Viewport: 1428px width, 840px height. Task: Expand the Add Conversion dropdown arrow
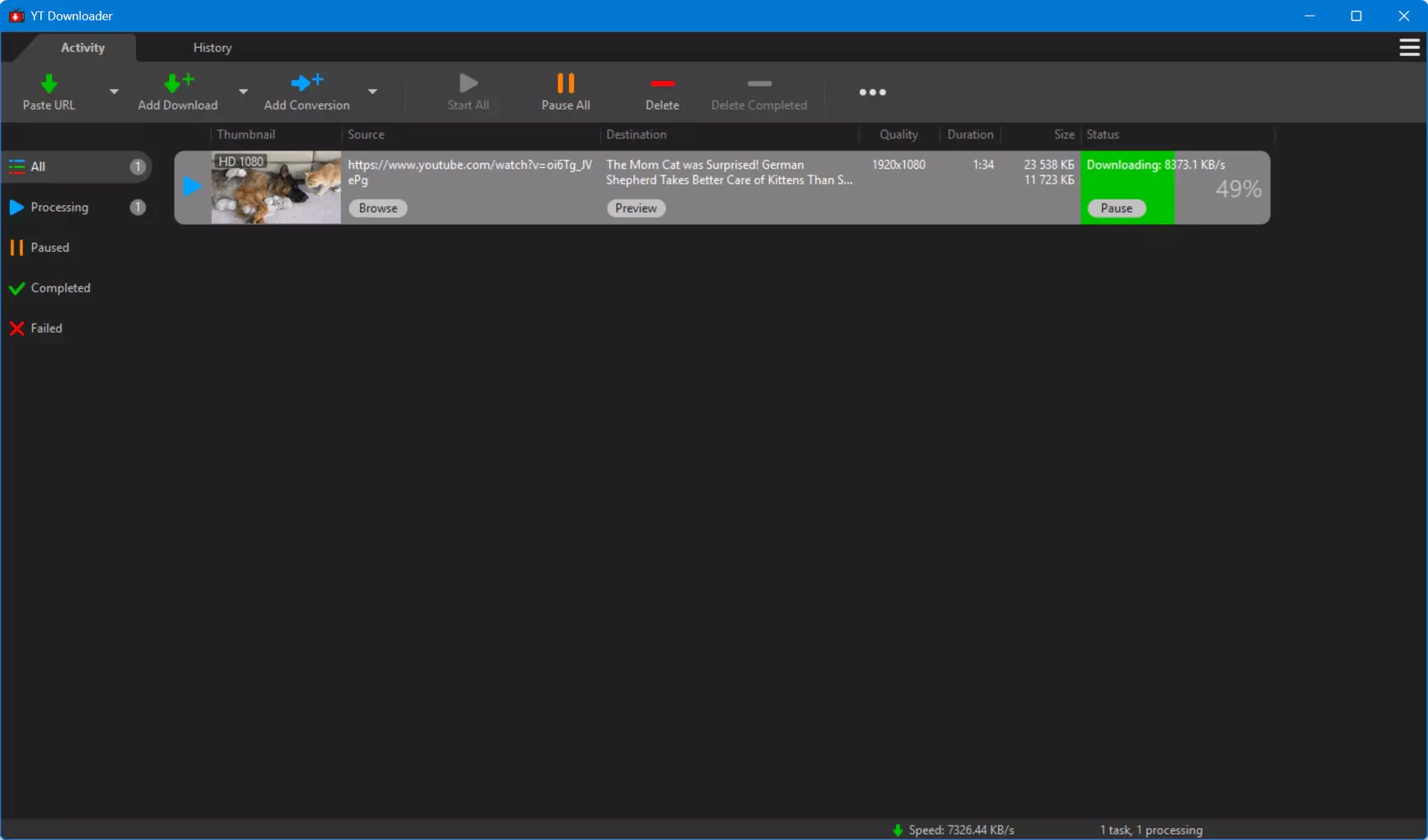(x=372, y=91)
